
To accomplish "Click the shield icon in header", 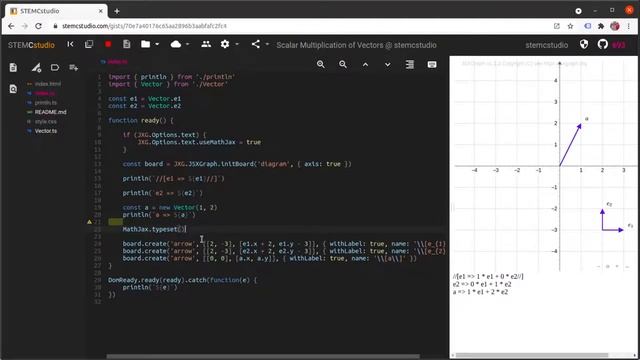I will click(584, 44).
